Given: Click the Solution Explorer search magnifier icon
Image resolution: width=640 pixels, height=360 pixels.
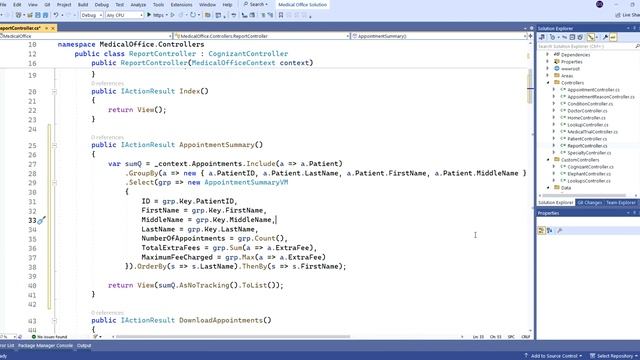Looking at the screenshot, I should [x=637, y=46].
